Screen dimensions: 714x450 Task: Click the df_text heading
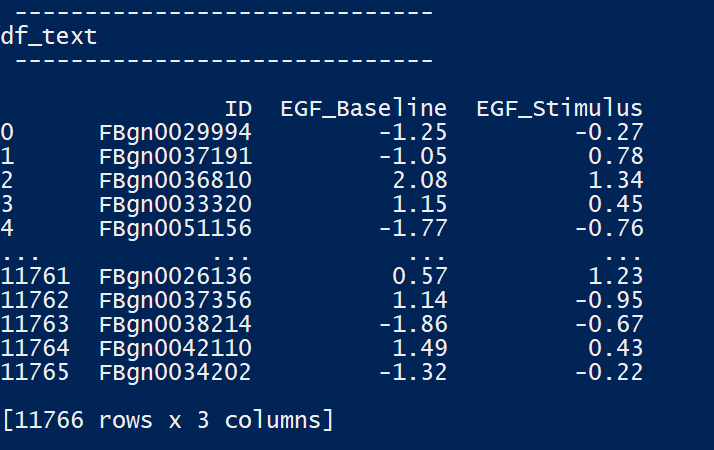[49, 36]
